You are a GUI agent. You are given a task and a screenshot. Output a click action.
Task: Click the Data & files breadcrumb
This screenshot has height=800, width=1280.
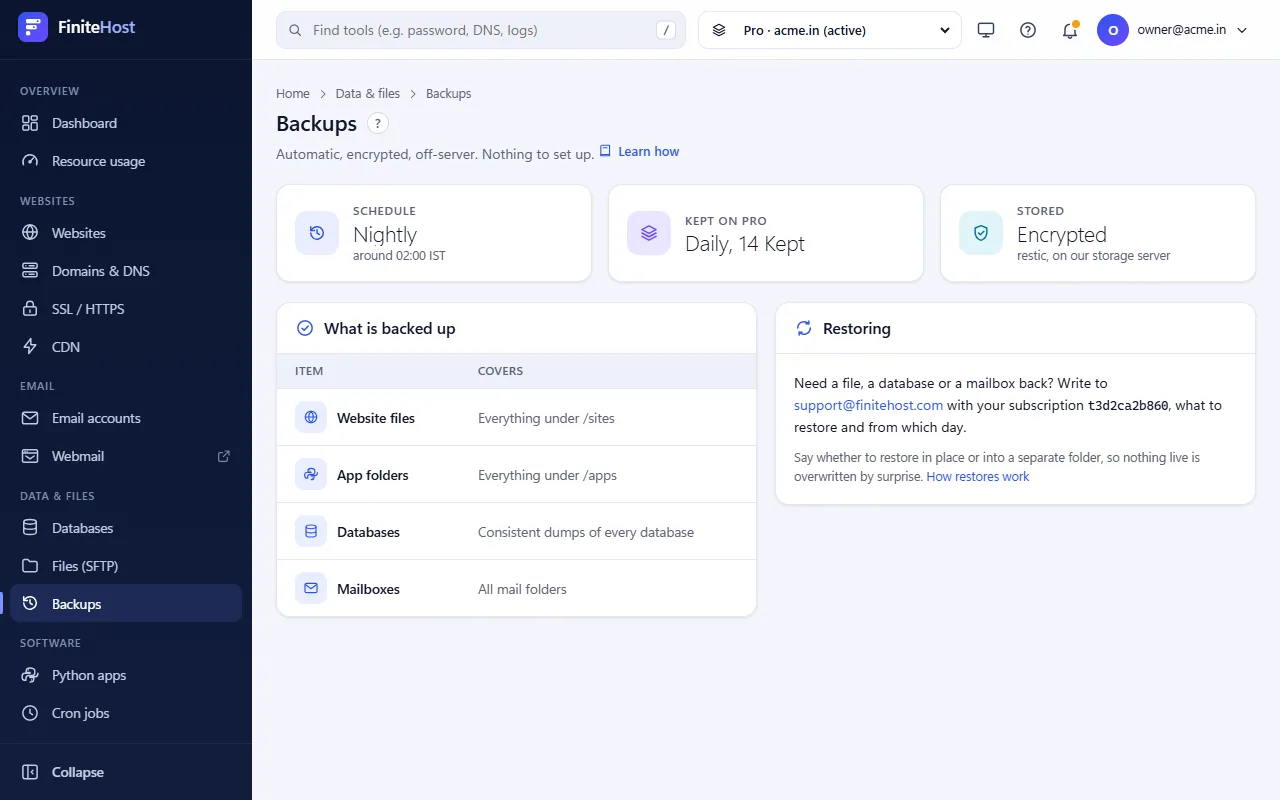pyautogui.click(x=368, y=93)
